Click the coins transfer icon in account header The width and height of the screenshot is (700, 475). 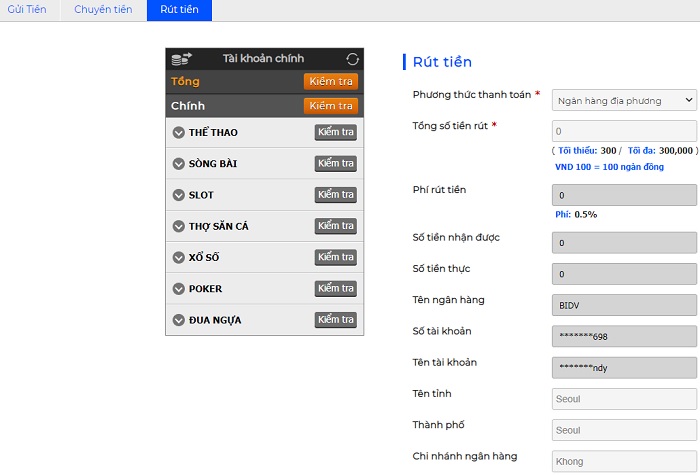[181, 59]
